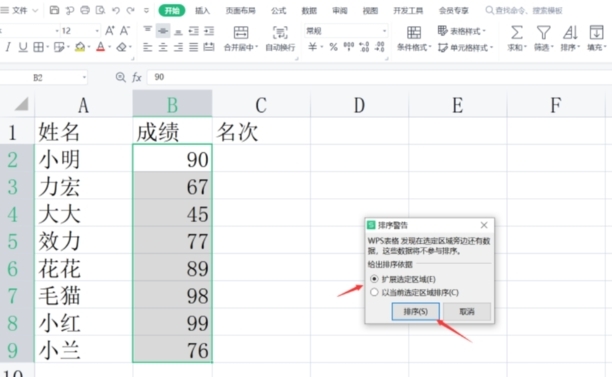612x377 pixels.
Task: Undo the last action
Action: [116, 10]
